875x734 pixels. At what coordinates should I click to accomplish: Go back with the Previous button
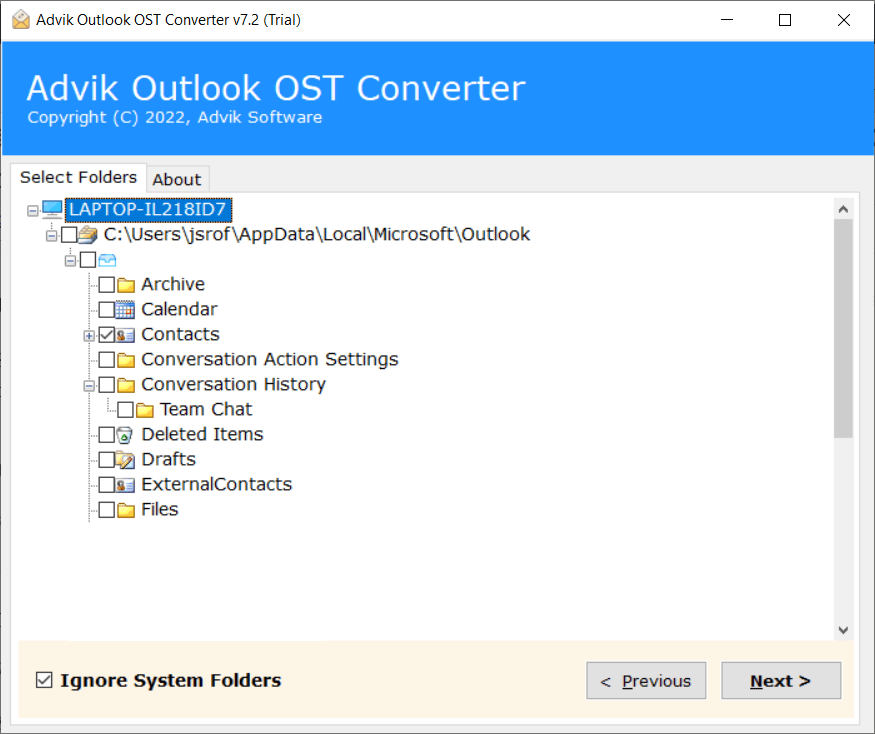tap(646, 681)
